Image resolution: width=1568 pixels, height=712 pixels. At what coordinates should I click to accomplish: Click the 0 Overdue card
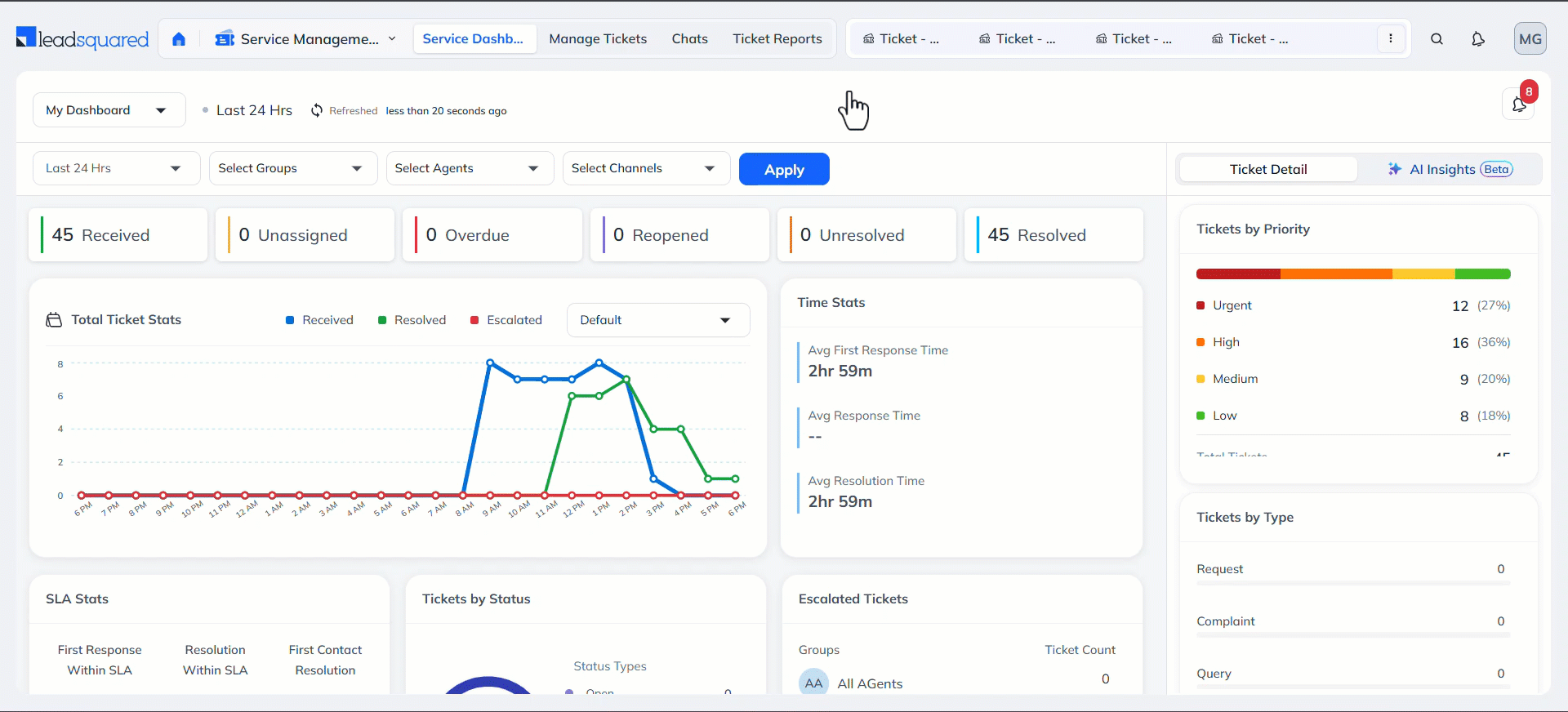point(492,235)
